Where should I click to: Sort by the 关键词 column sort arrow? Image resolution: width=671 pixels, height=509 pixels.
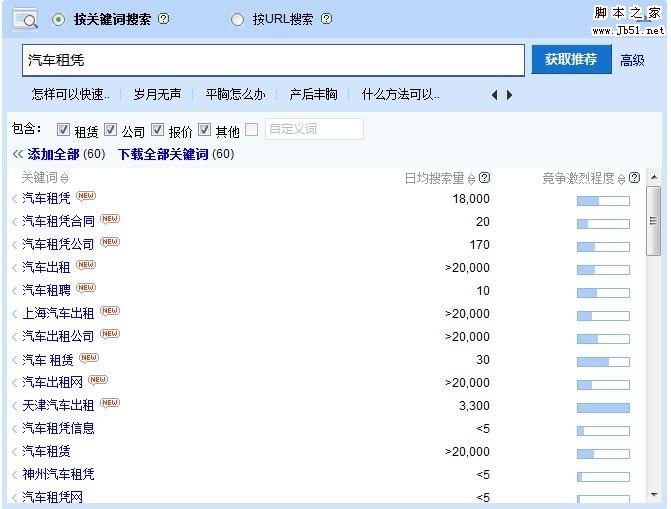65,178
